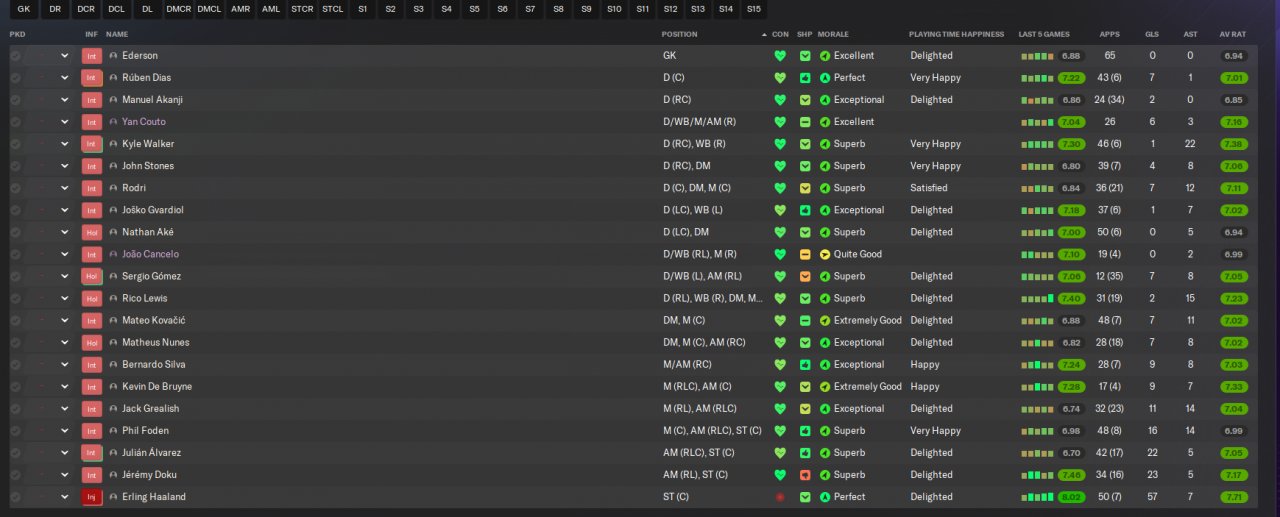Toggle the picked checkmark for Rodri
This screenshot has width=1280, height=517.
coord(15,188)
